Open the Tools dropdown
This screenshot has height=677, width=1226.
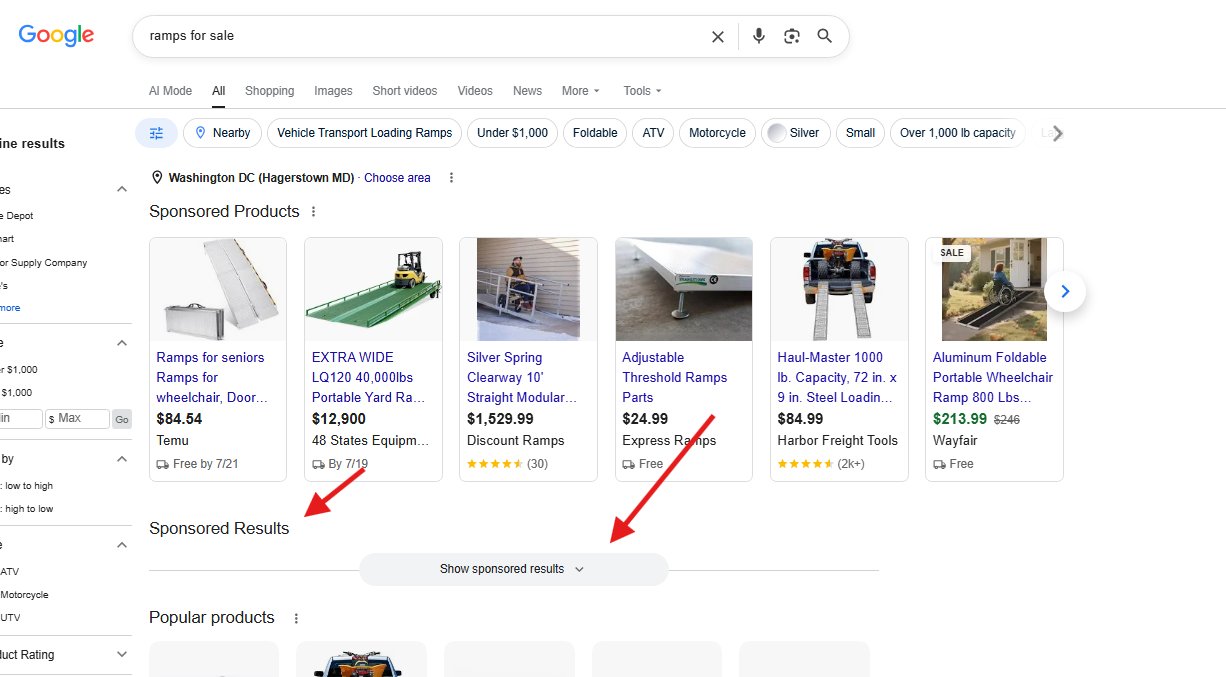pyautogui.click(x=642, y=91)
